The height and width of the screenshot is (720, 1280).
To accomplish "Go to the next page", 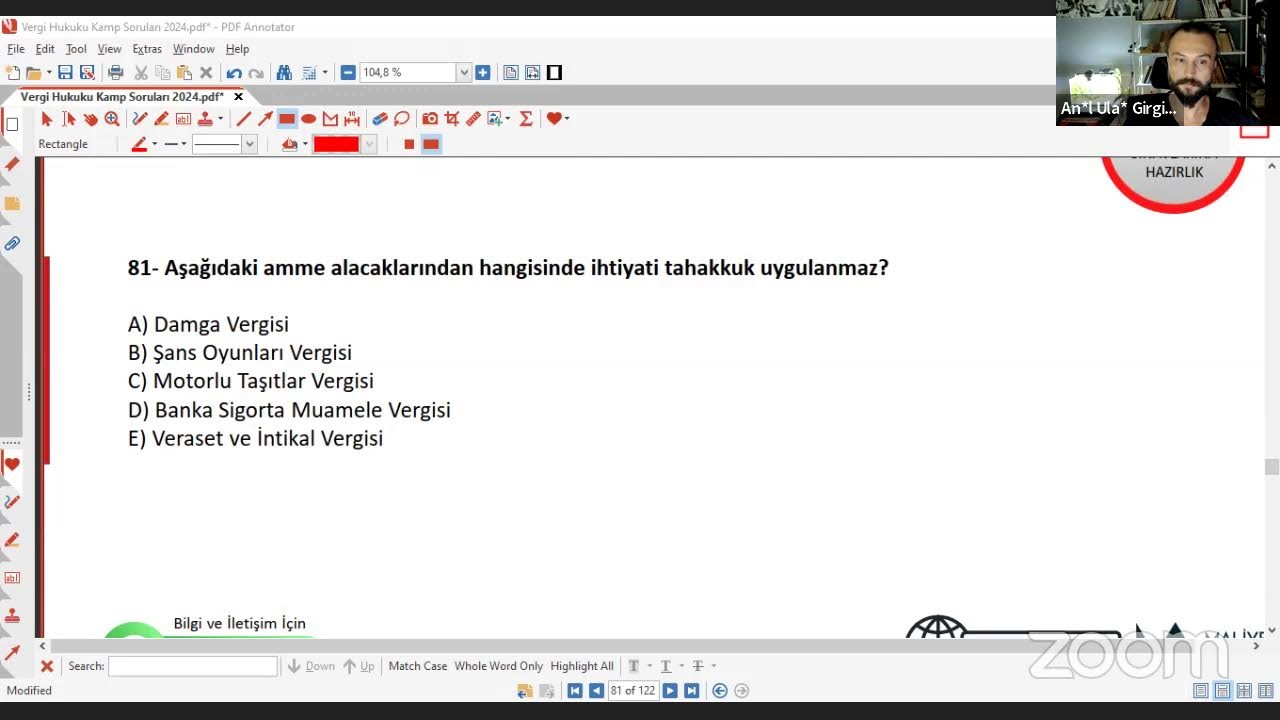I will pyautogui.click(x=670, y=690).
